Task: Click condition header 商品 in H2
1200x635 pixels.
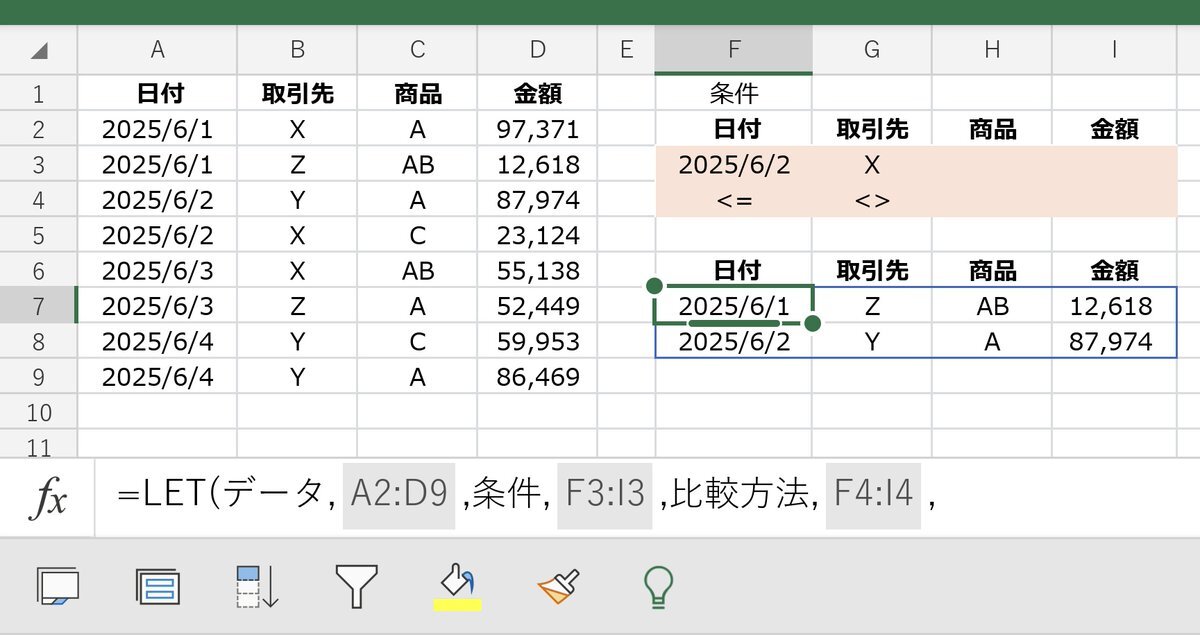Action: (x=992, y=129)
